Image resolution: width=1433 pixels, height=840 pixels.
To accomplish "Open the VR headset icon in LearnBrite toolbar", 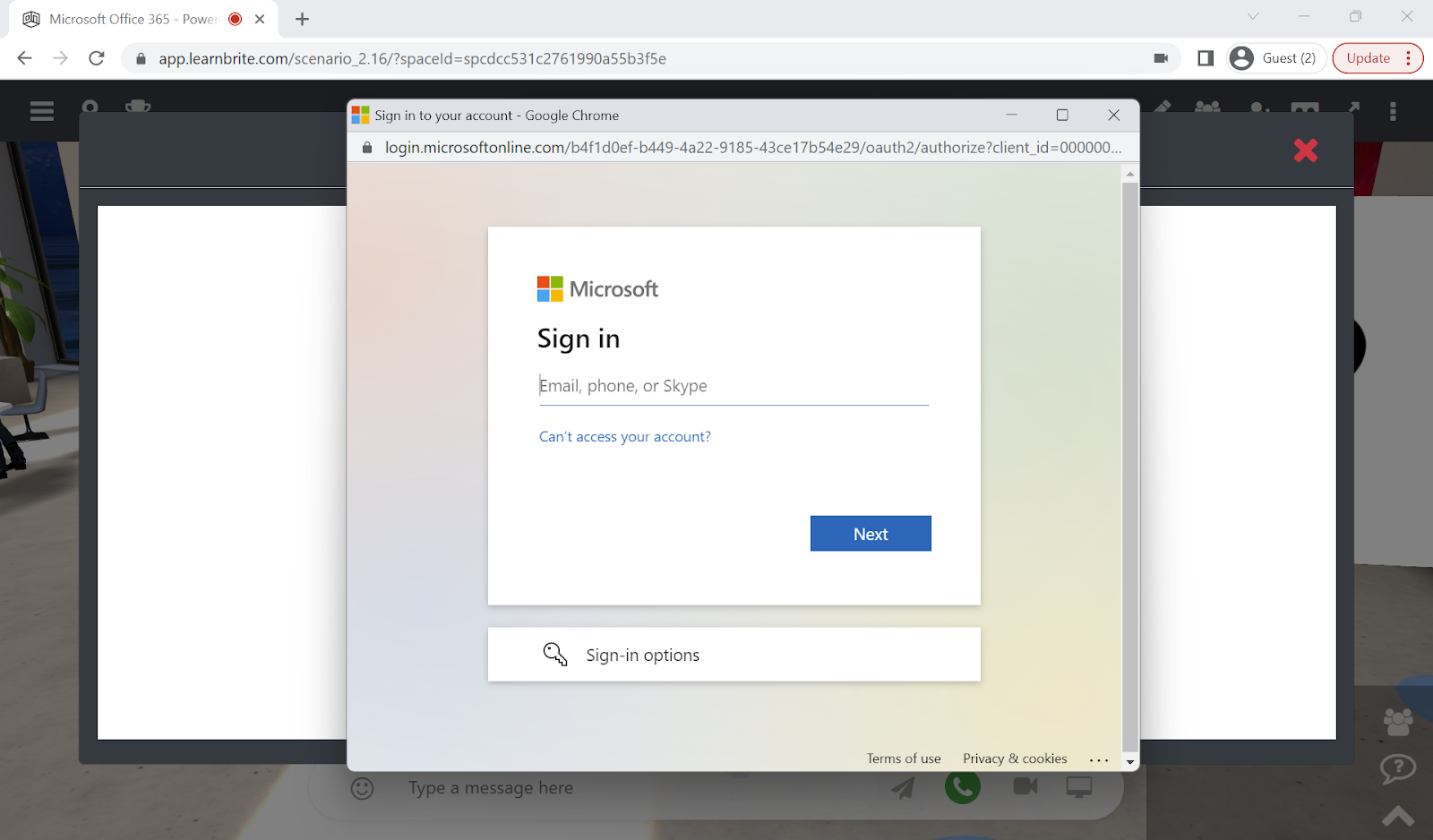I will pyautogui.click(x=1305, y=108).
